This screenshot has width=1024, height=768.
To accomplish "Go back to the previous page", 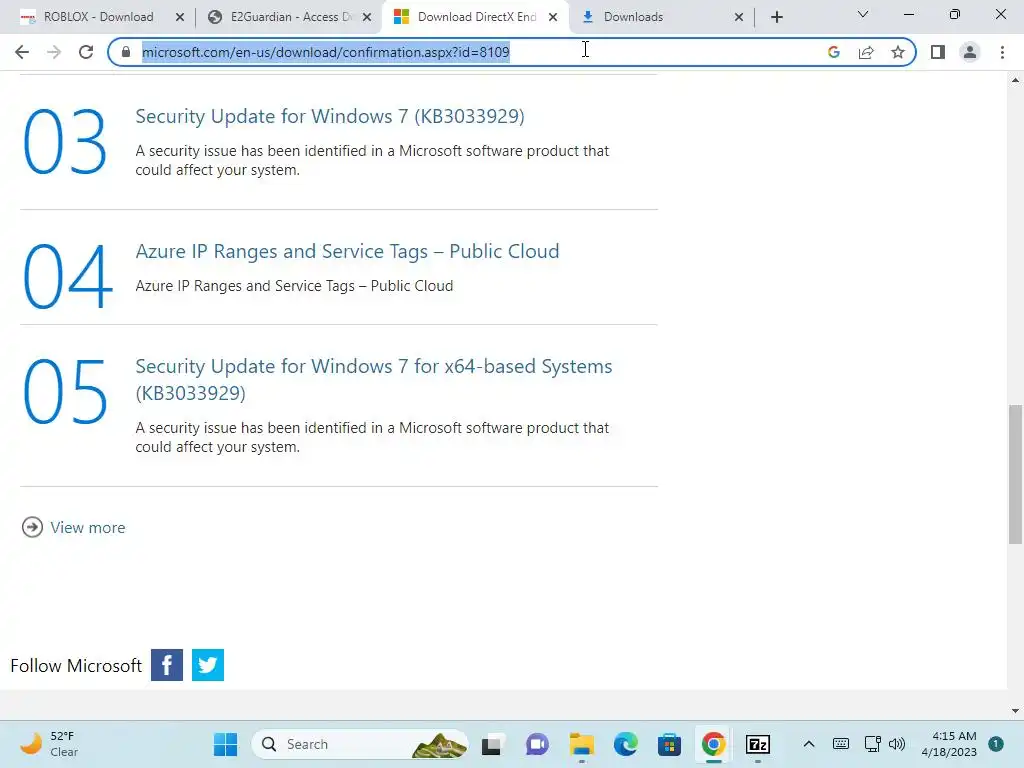I will [x=22, y=52].
